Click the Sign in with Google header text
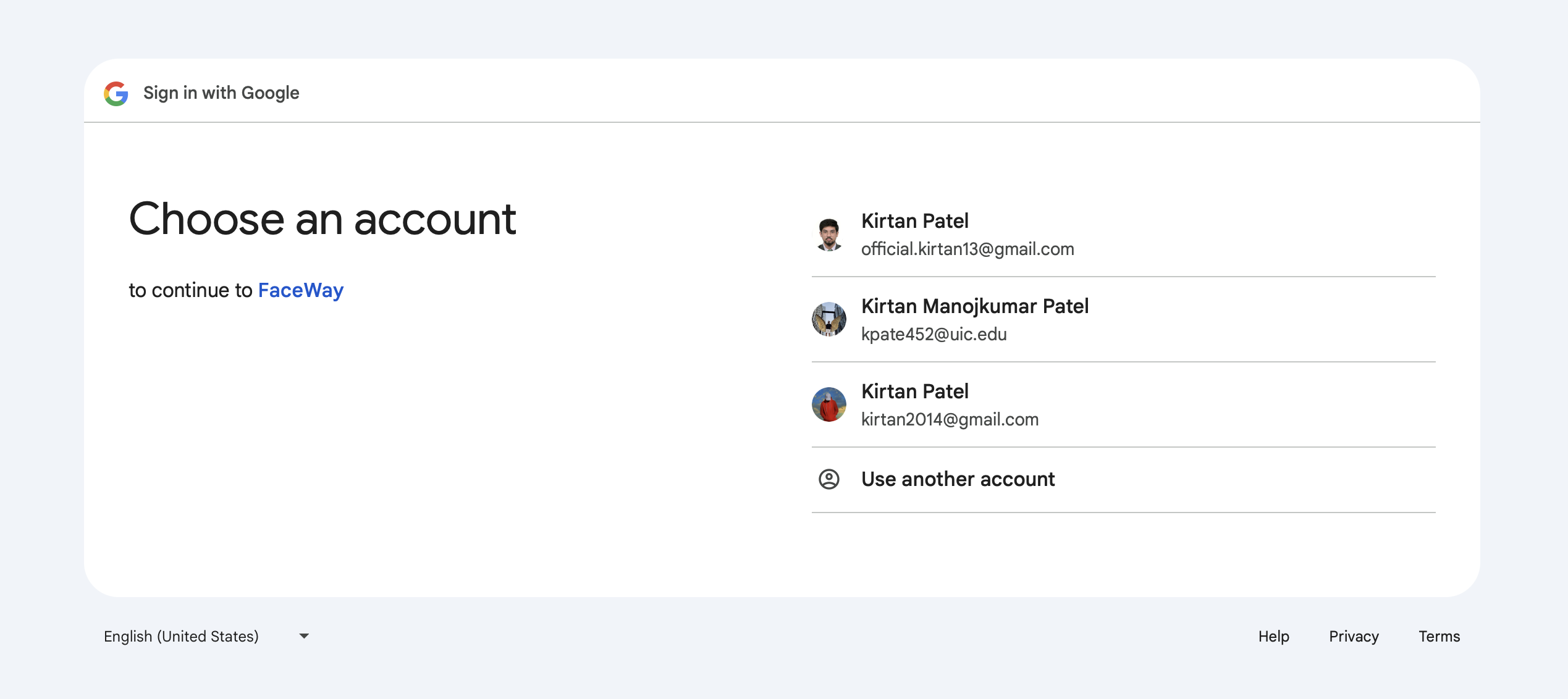1568x699 pixels. 221,93
